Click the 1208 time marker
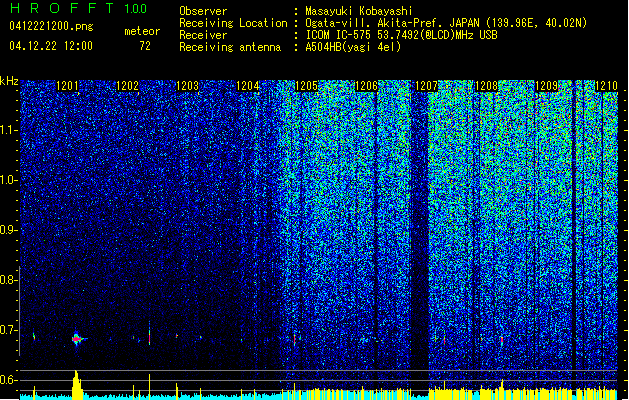This screenshot has width=629, height=400. 486,86
